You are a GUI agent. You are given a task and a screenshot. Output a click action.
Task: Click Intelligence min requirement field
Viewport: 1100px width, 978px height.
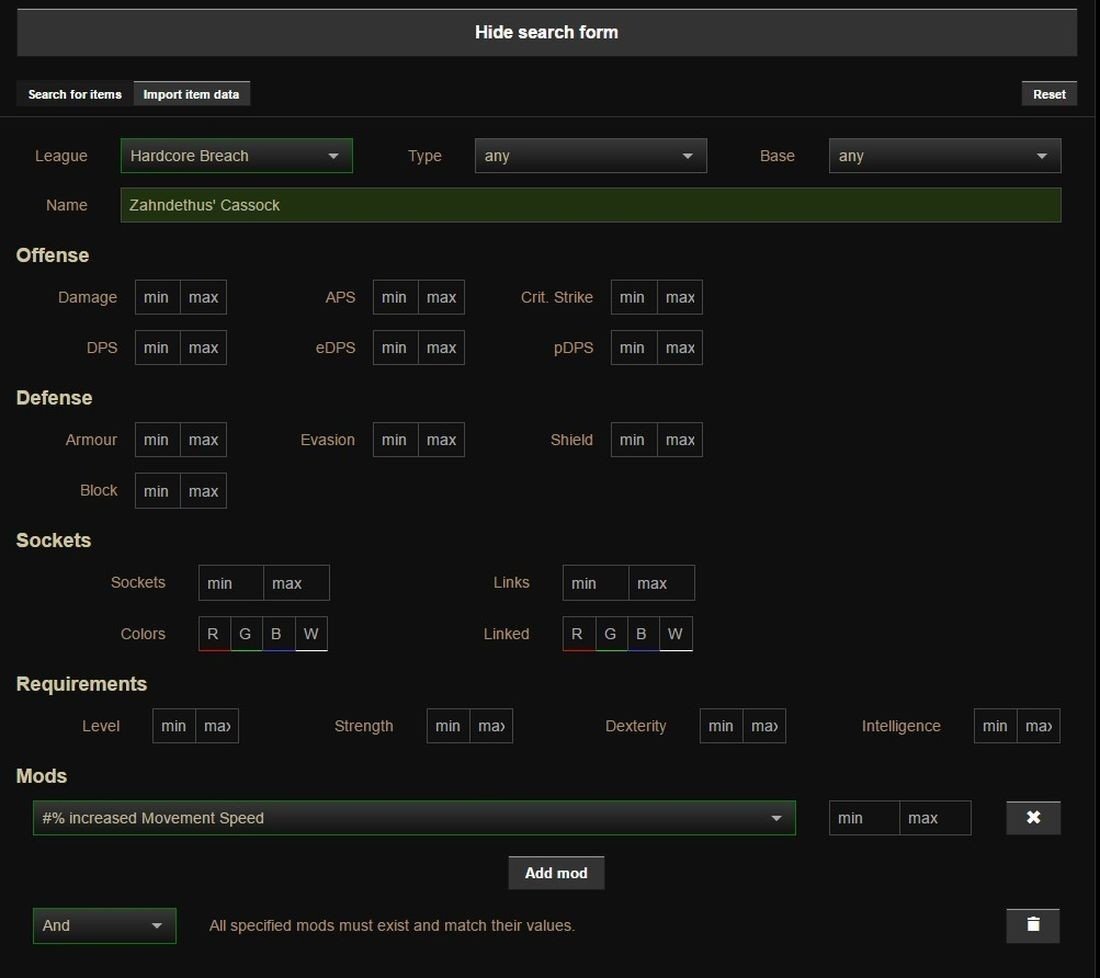tap(995, 726)
